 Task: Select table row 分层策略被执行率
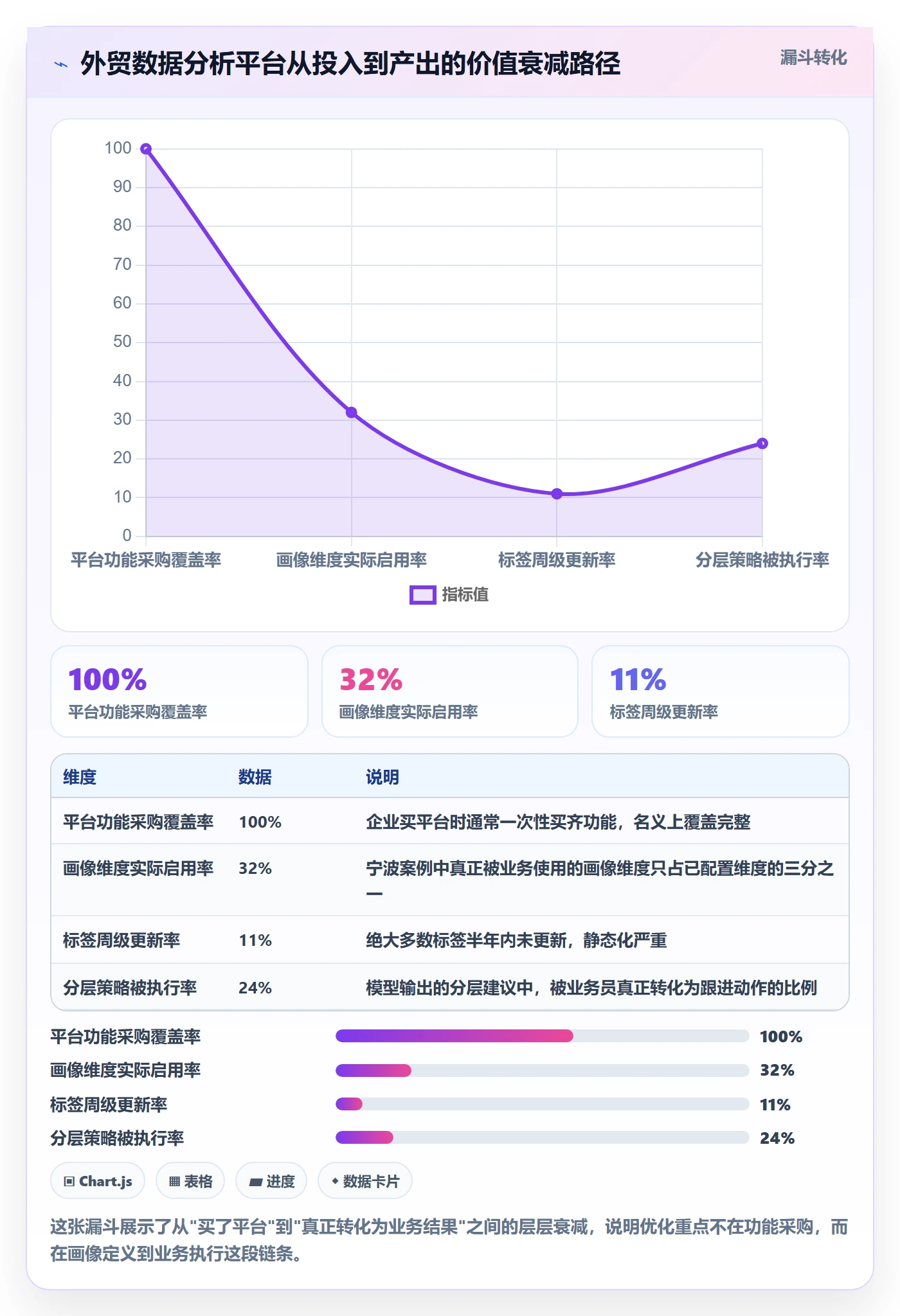tap(450, 986)
